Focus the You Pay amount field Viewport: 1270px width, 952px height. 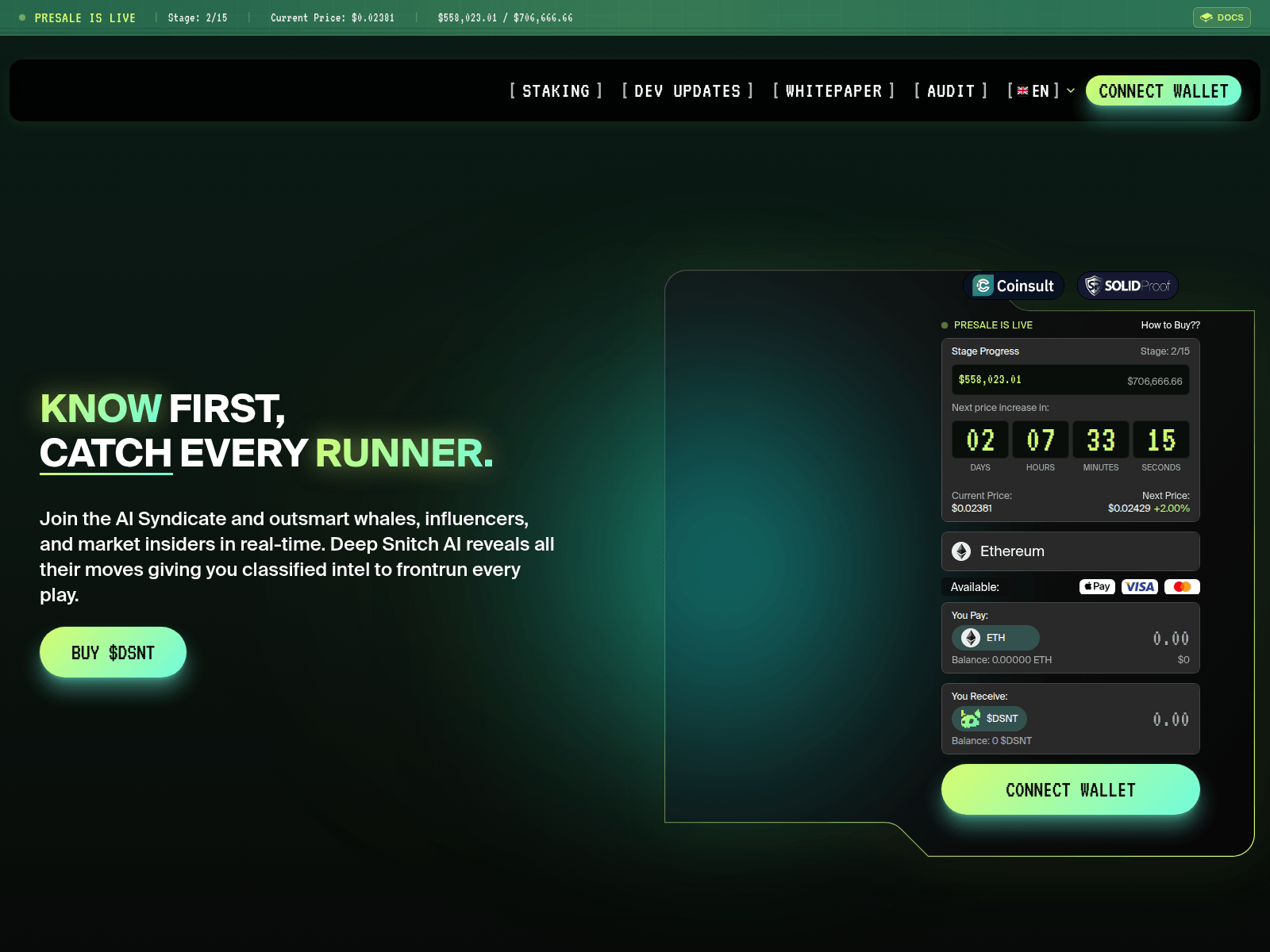click(1171, 639)
